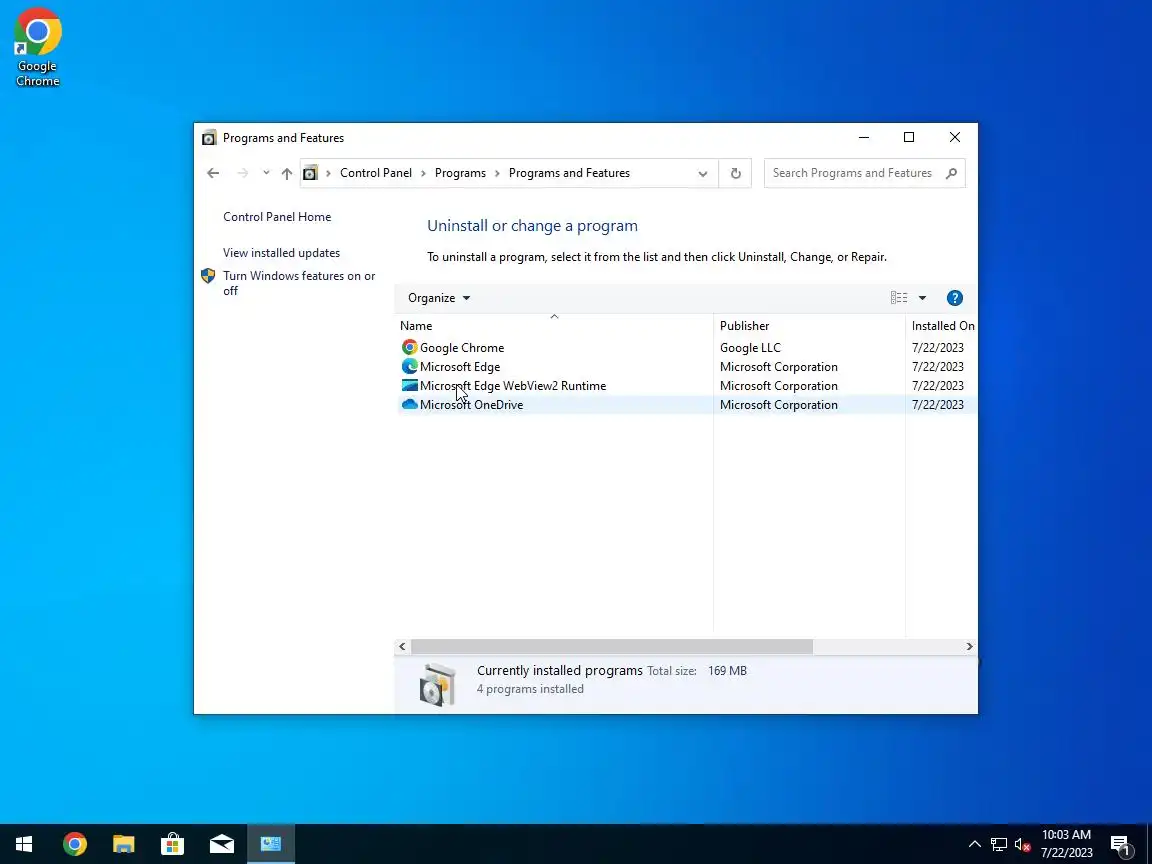Open the notification center icon
The width and height of the screenshot is (1152, 864).
pos(1120,845)
